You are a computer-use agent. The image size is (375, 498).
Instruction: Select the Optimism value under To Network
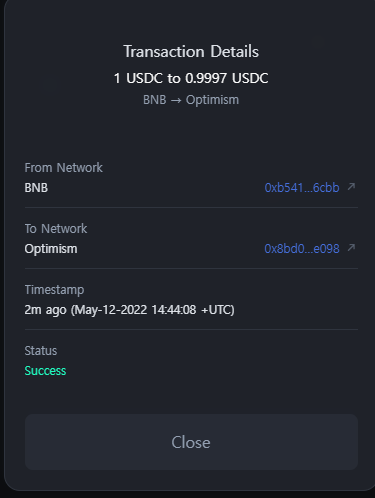pos(51,249)
